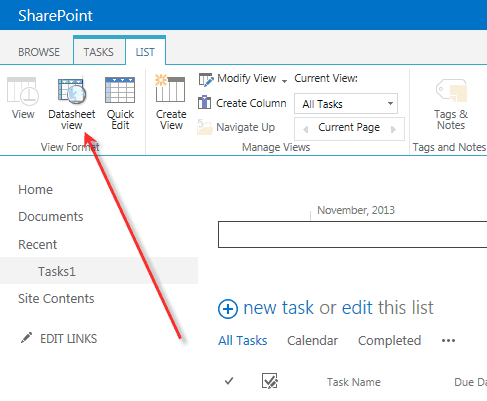Open Home in the left navigation
The height and width of the screenshot is (401, 487).
point(36,190)
